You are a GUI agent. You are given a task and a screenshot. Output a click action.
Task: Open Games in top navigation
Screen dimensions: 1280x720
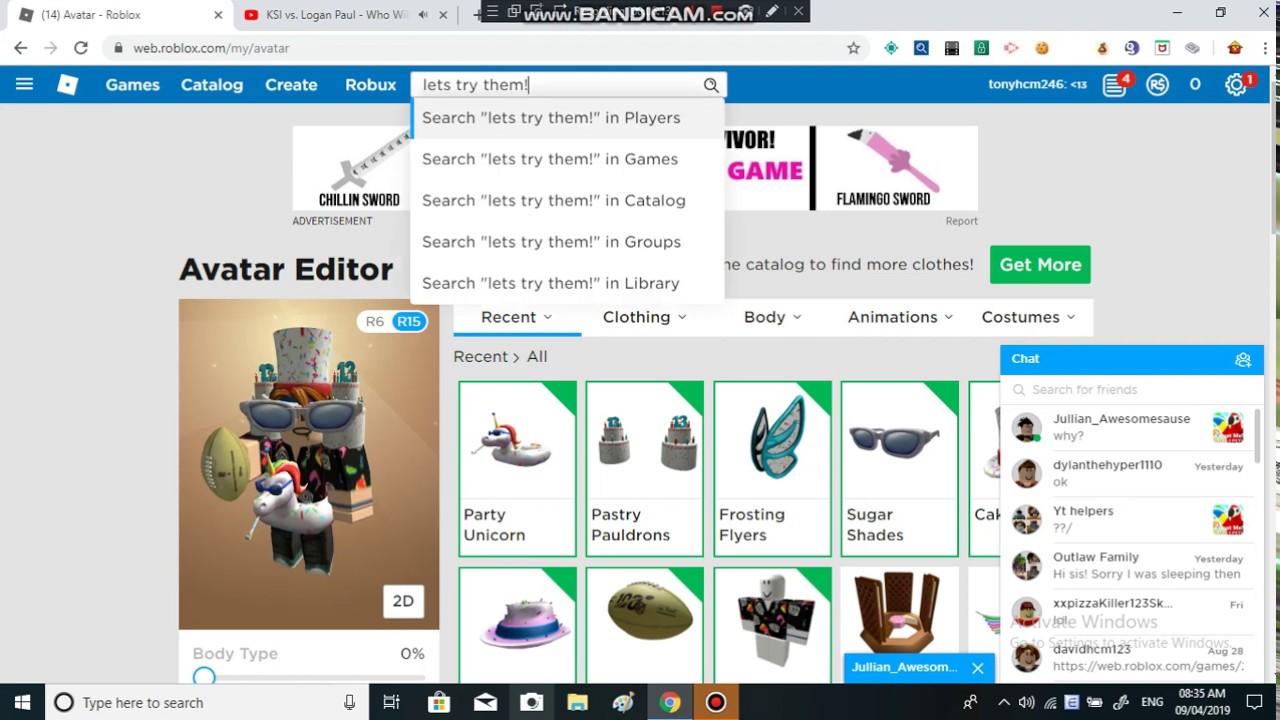(133, 85)
